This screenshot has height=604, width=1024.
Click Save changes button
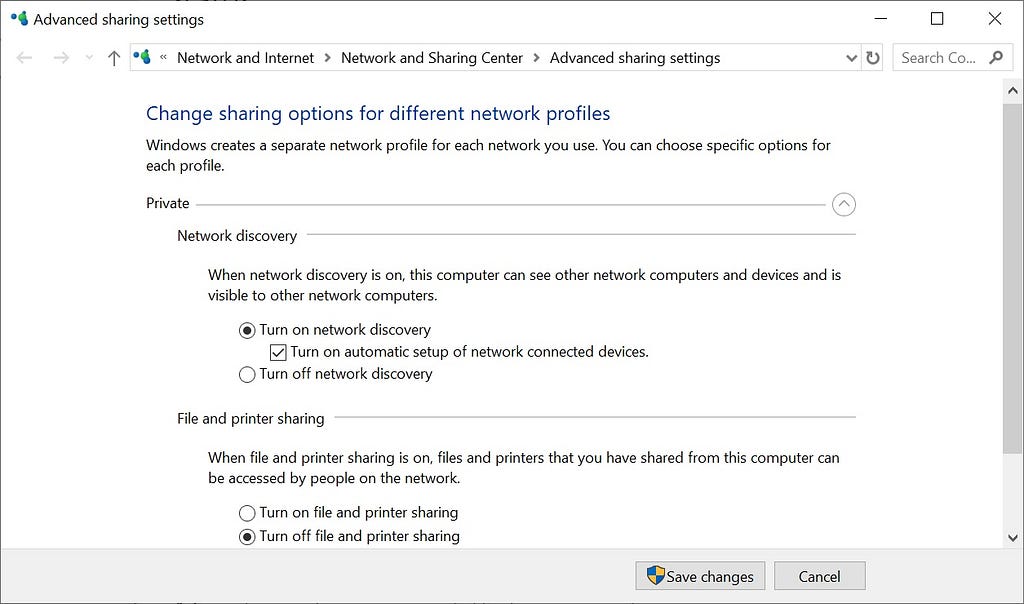click(700, 576)
